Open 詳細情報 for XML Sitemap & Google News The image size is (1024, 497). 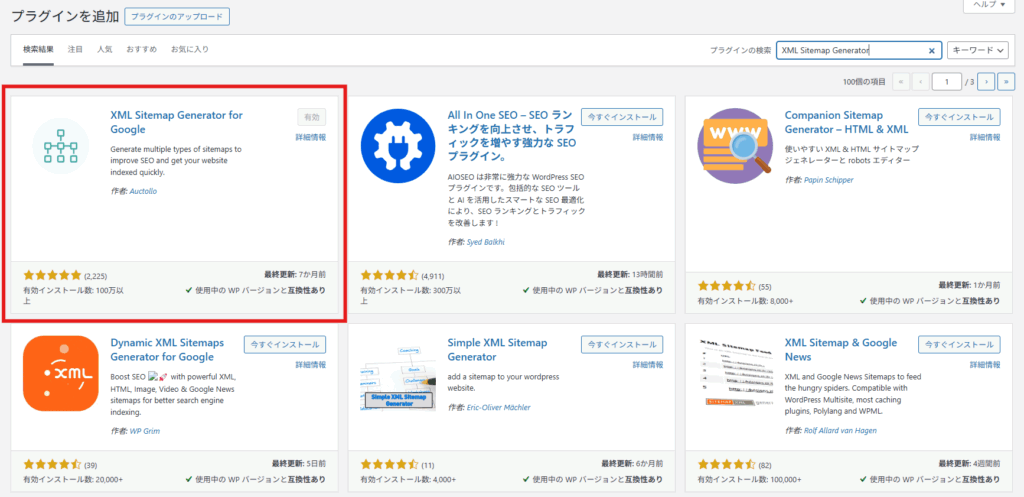(x=984, y=364)
